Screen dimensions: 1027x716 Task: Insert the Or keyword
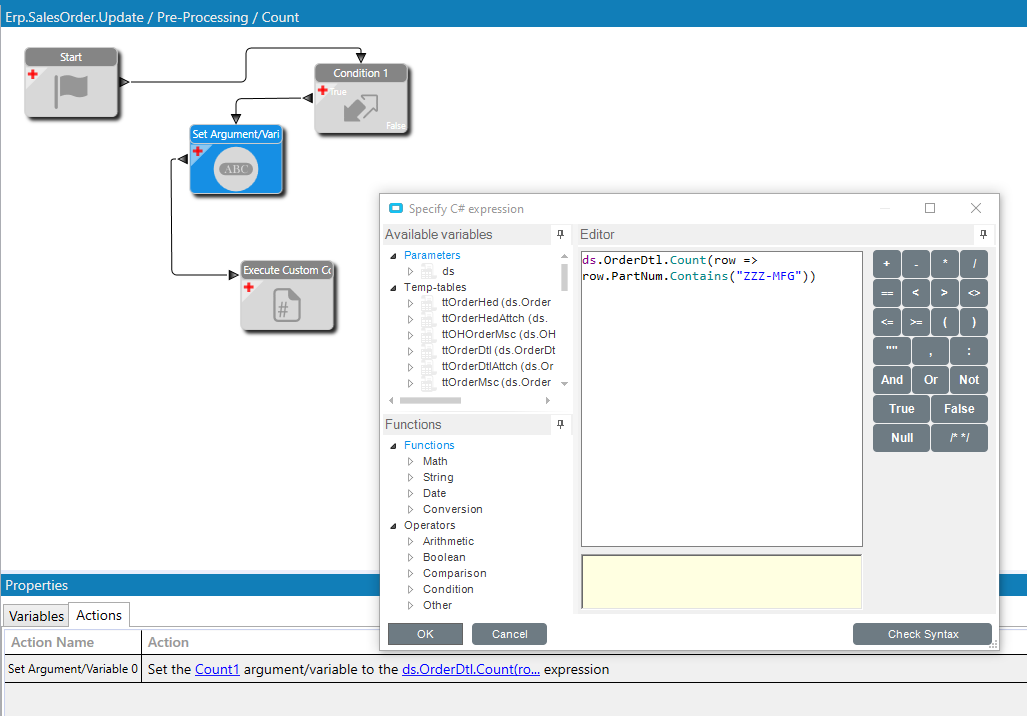pos(931,380)
